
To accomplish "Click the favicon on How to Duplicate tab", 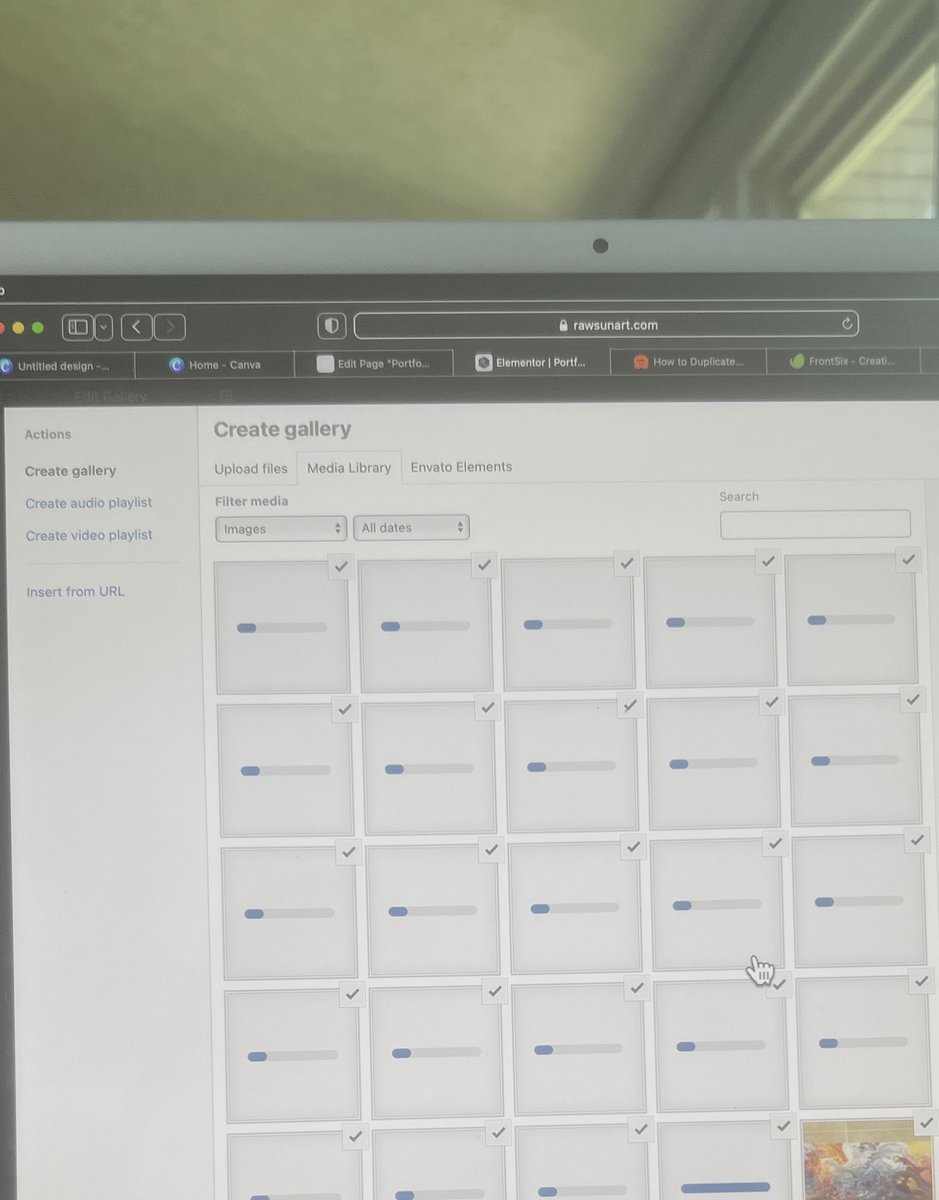I will click(641, 362).
